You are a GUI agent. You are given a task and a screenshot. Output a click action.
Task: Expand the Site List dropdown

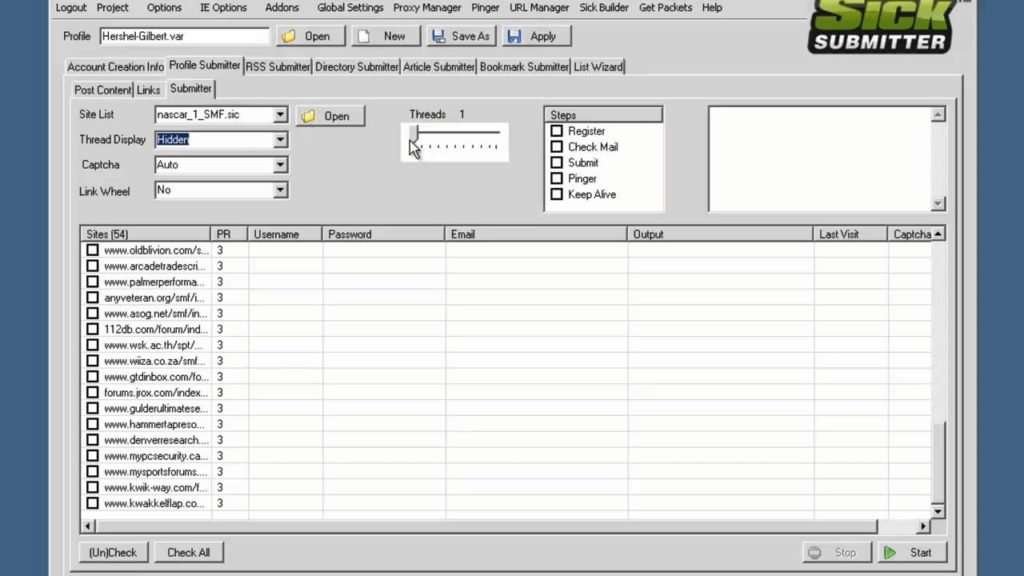280,115
